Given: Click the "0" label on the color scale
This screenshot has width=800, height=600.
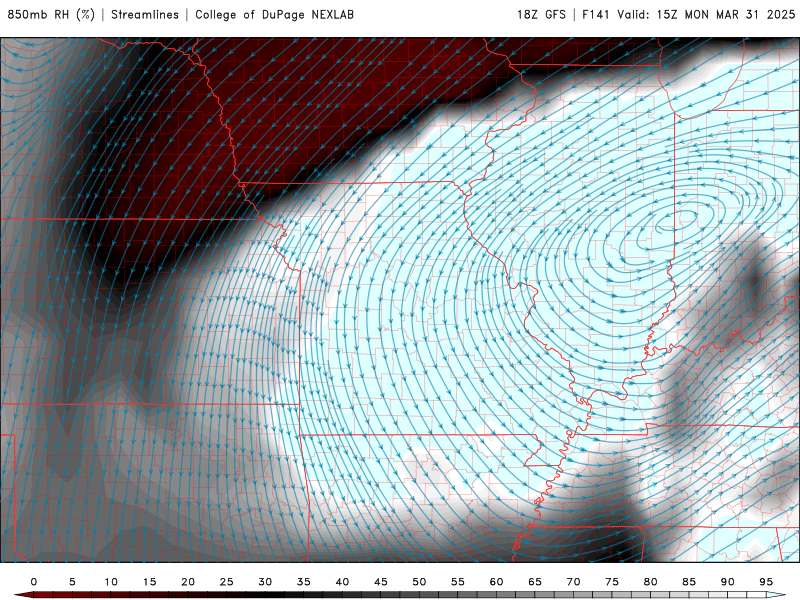Looking at the screenshot, I should click(34, 582).
